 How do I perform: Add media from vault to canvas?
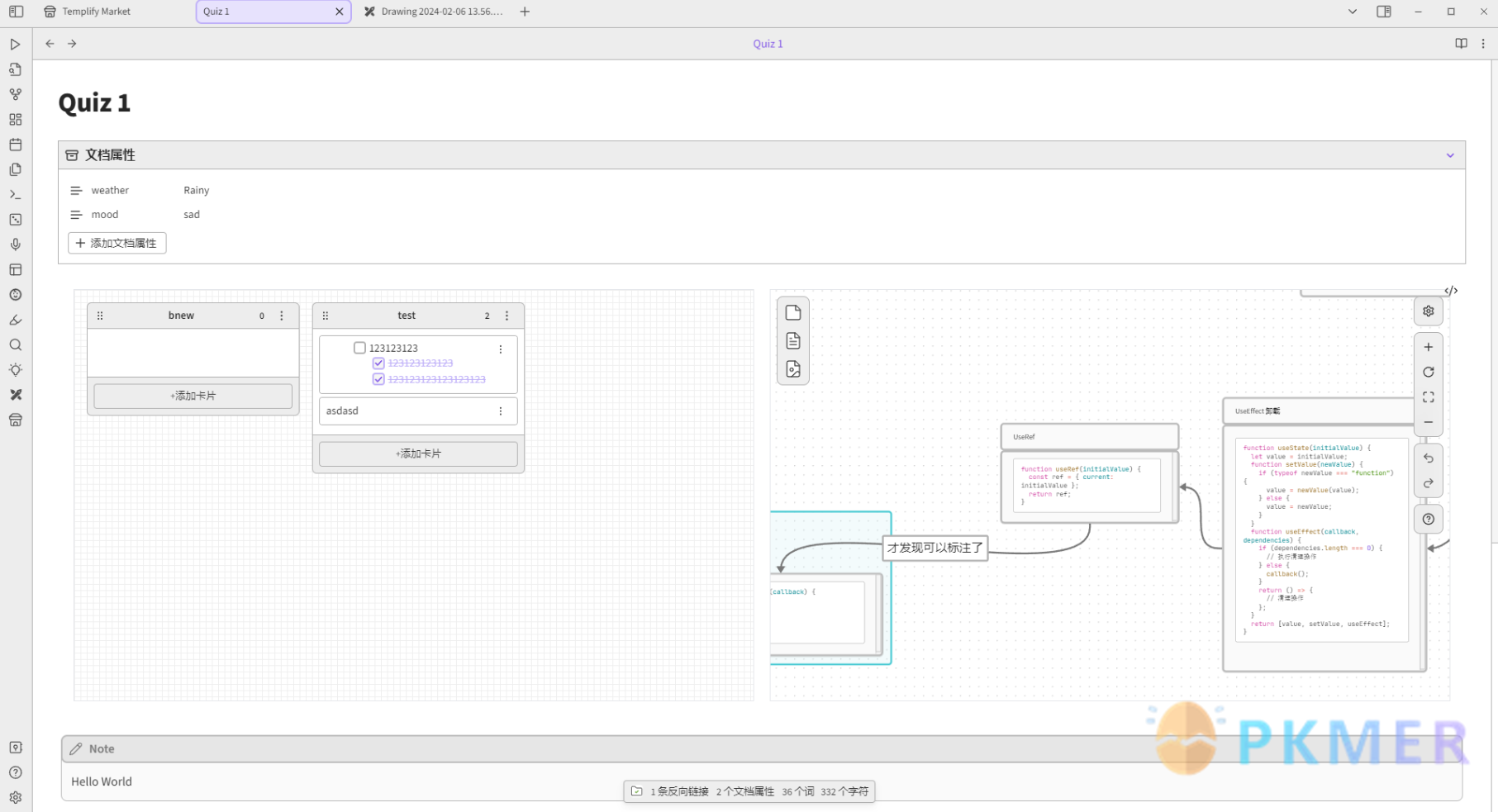[793, 369]
